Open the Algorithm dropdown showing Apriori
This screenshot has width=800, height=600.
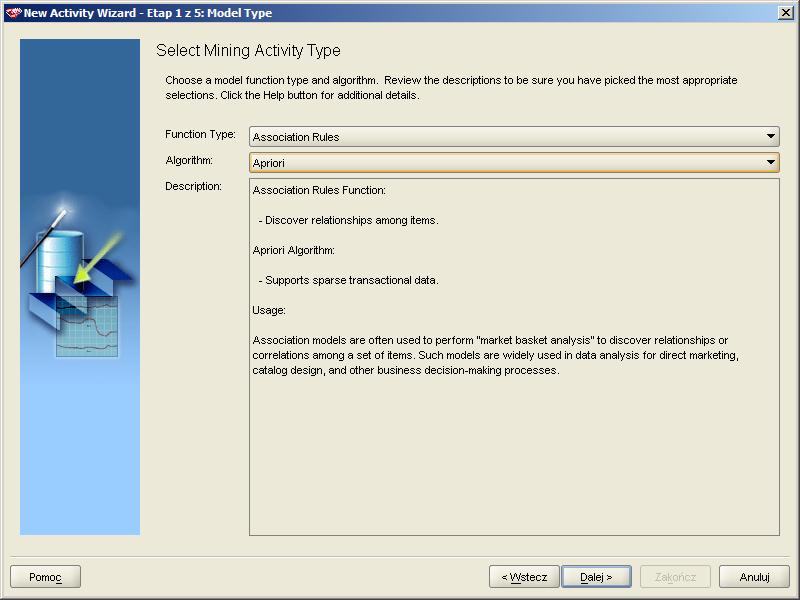click(x=514, y=163)
